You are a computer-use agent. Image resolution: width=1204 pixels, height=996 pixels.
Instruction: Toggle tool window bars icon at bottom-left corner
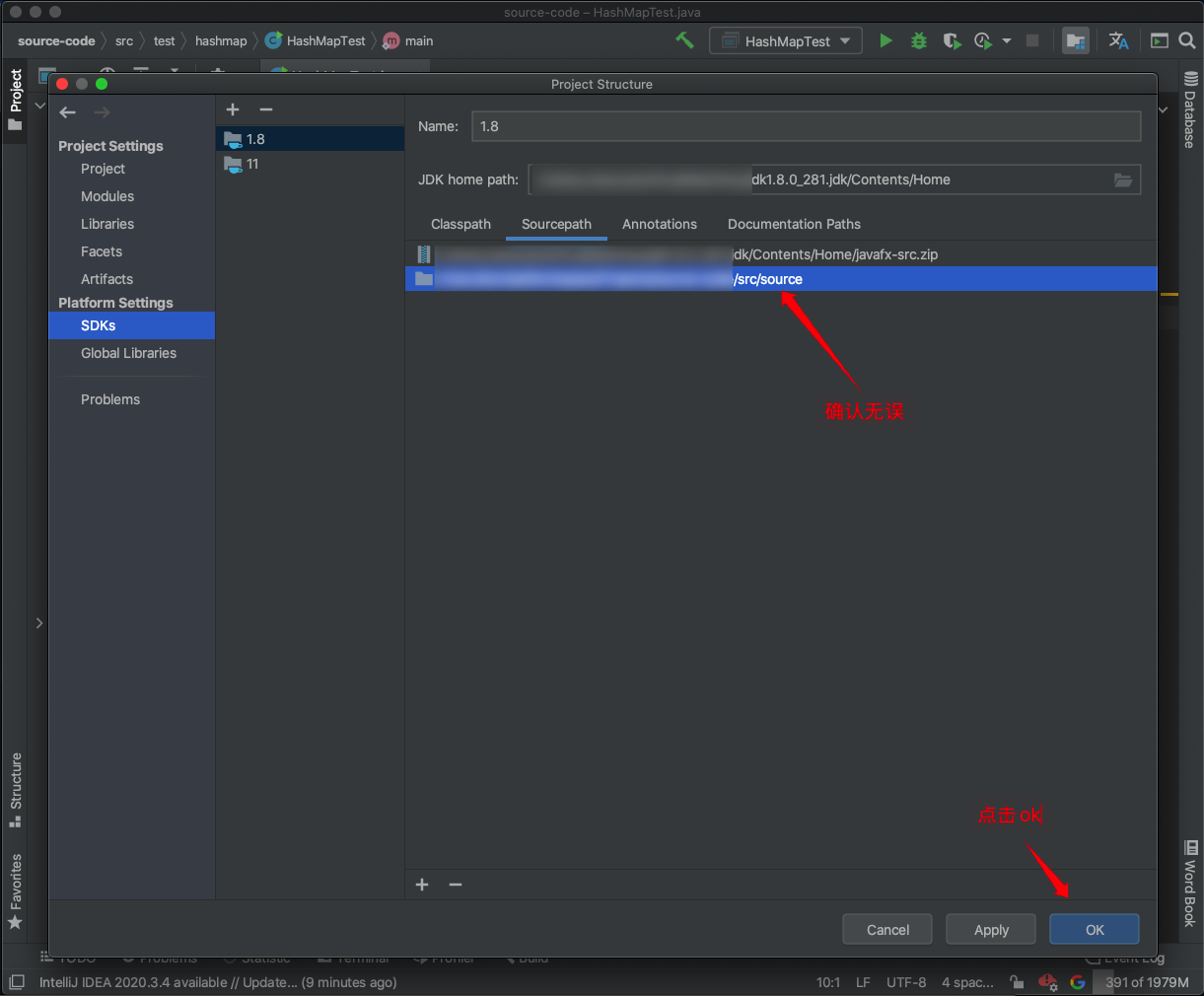pyautogui.click(x=16, y=982)
